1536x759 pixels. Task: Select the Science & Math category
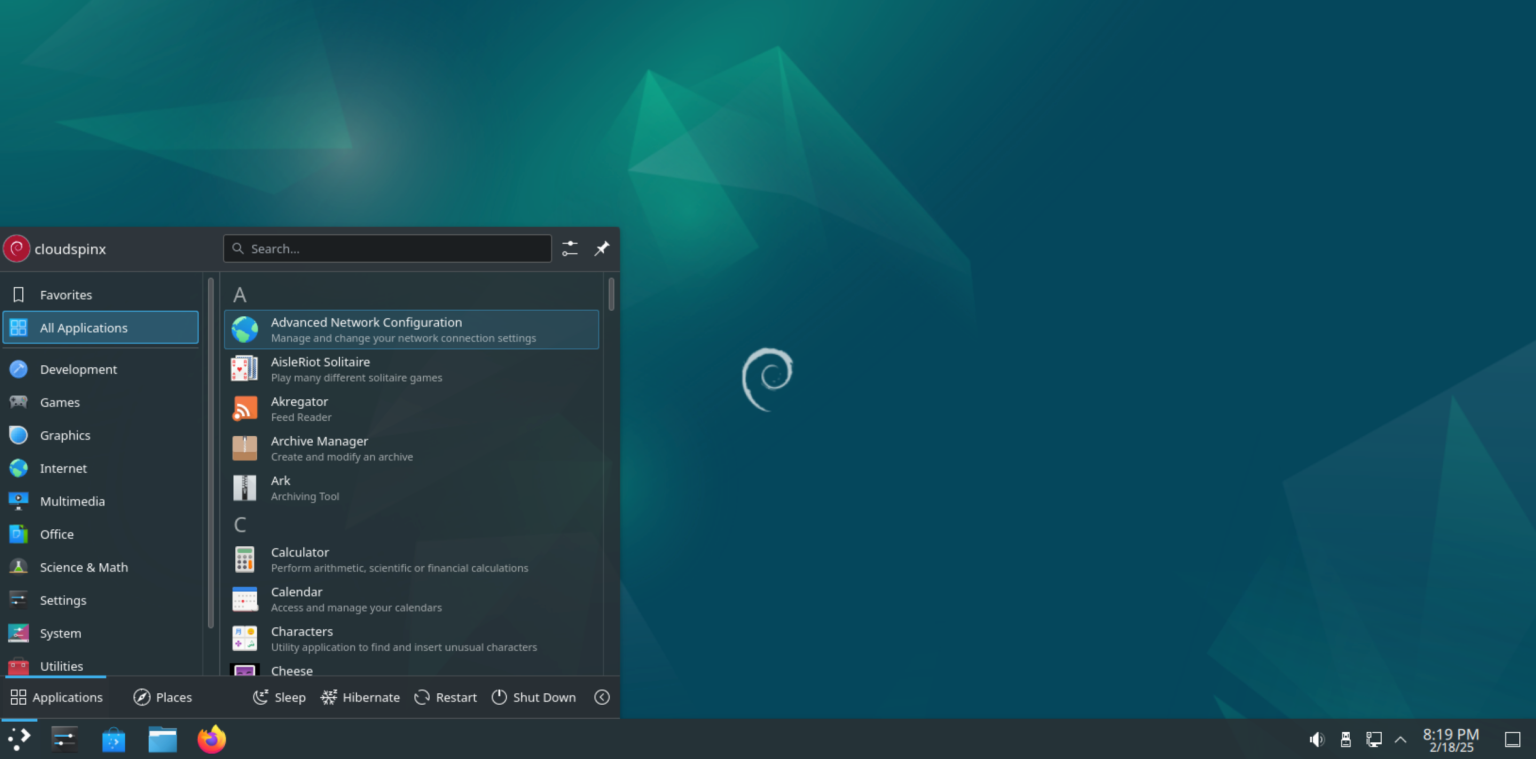(x=83, y=567)
